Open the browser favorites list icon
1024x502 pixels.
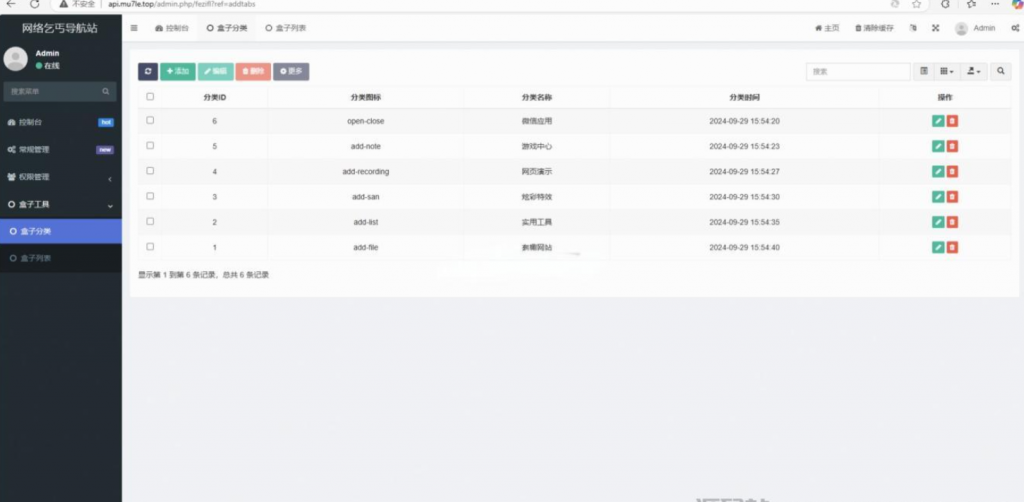971,4
